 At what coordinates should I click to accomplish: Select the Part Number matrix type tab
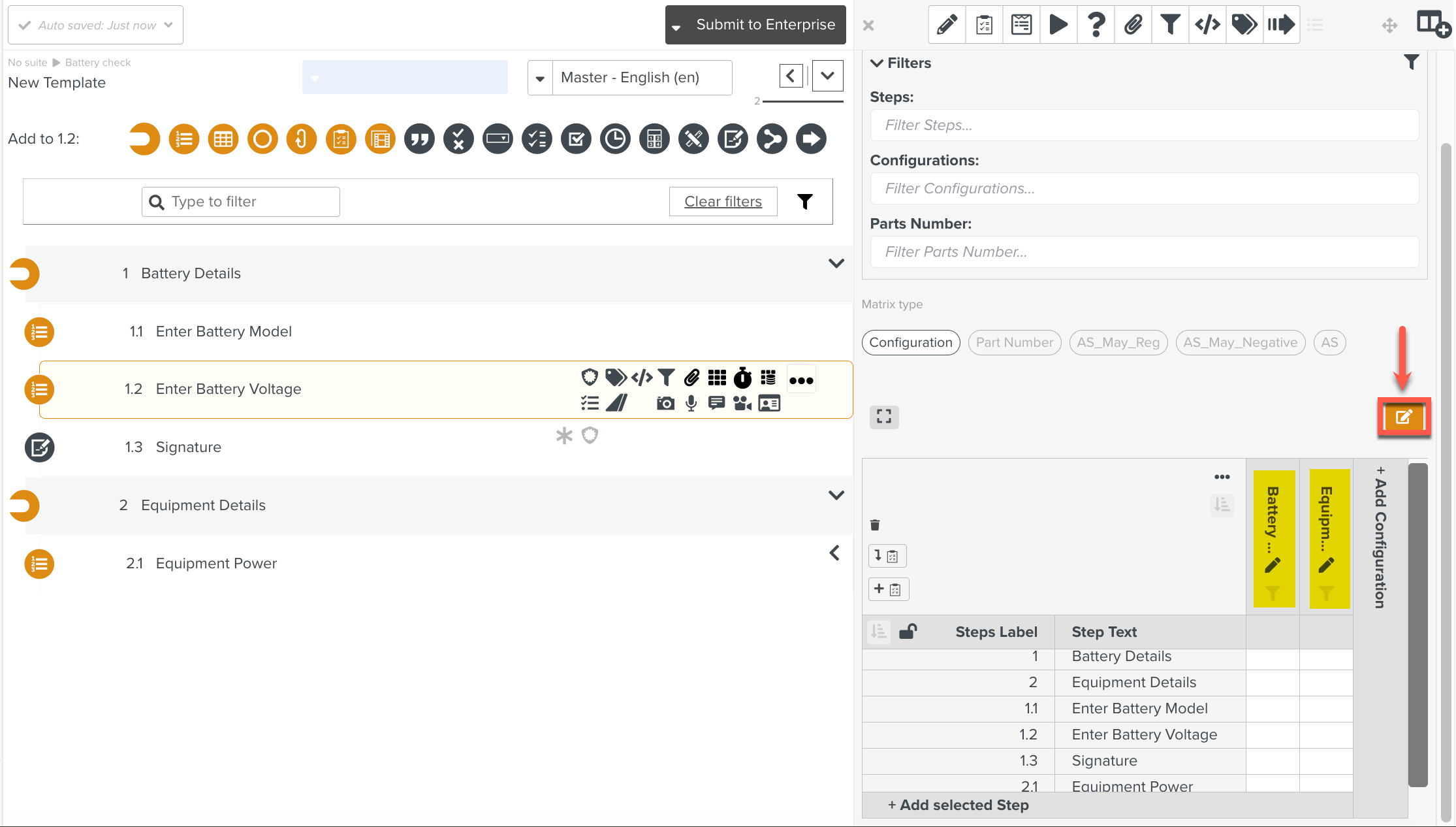[1014, 342]
